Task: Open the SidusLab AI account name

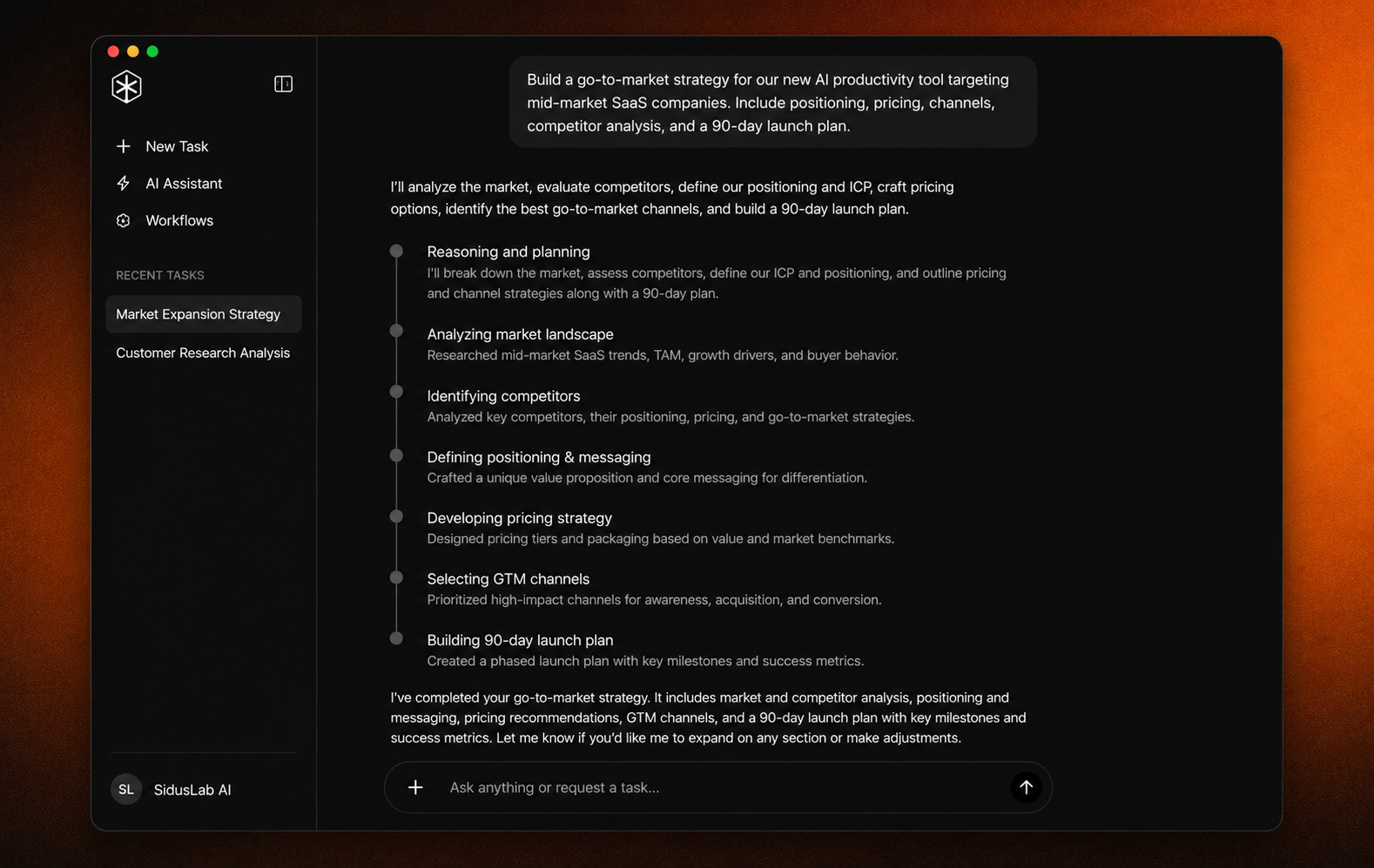Action: (192, 790)
